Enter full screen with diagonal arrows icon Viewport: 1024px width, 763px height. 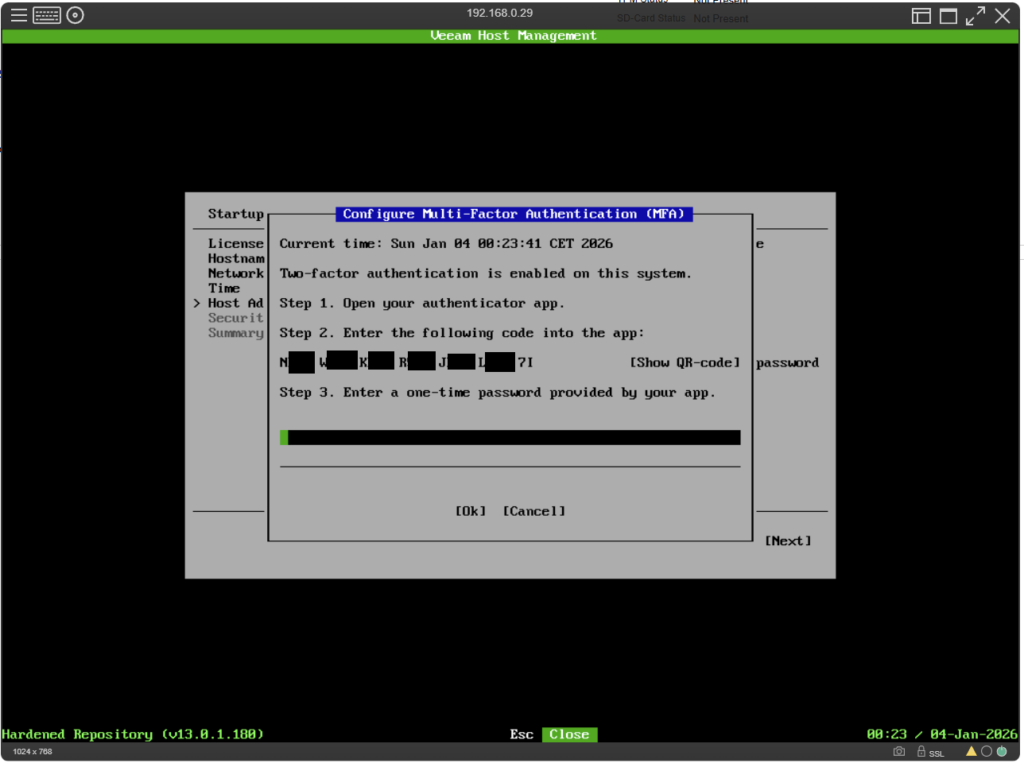point(975,15)
